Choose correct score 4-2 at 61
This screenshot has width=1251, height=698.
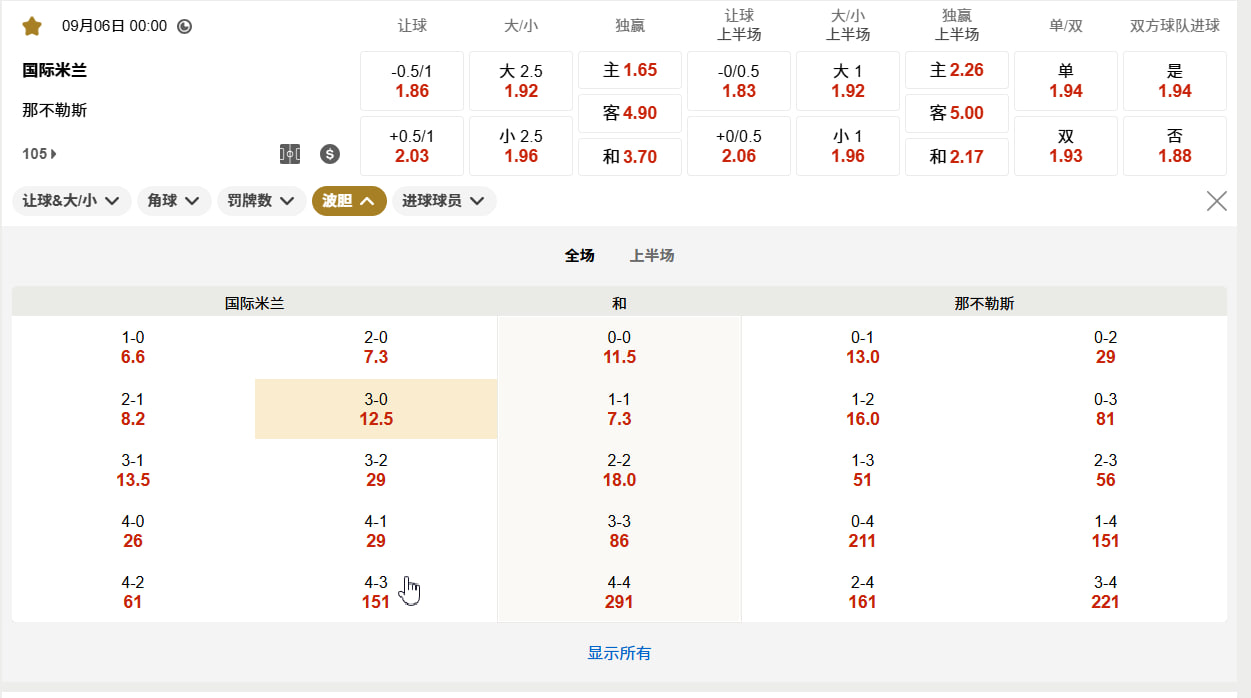point(133,592)
